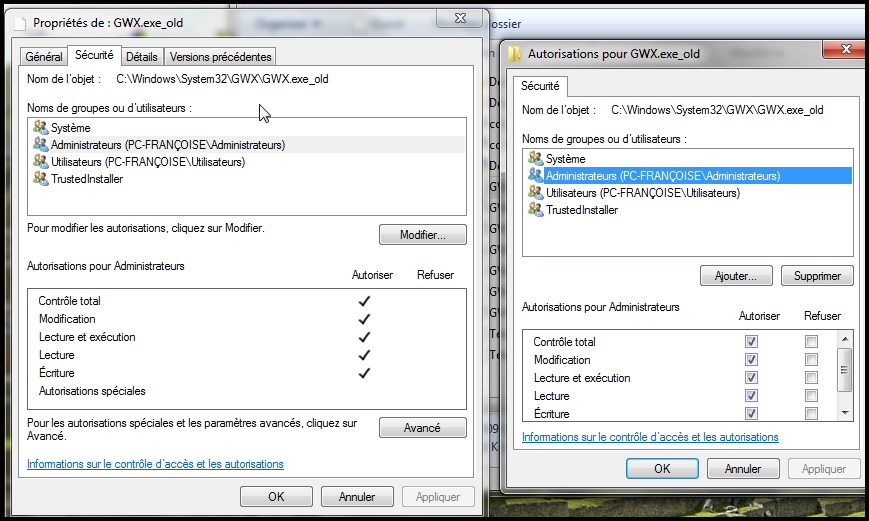Image resolution: width=869 pixels, height=521 pixels.
Task: Click the Modifier... button
Action: coord(423,234)
